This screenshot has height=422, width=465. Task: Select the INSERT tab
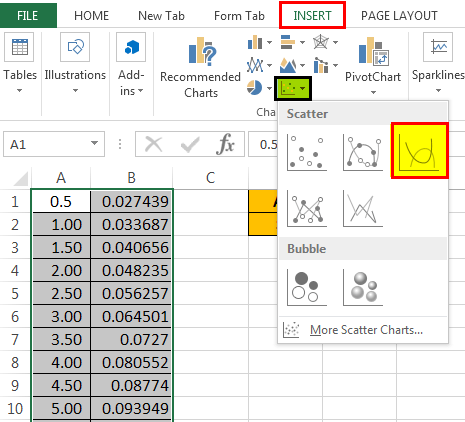click(312, 15)
